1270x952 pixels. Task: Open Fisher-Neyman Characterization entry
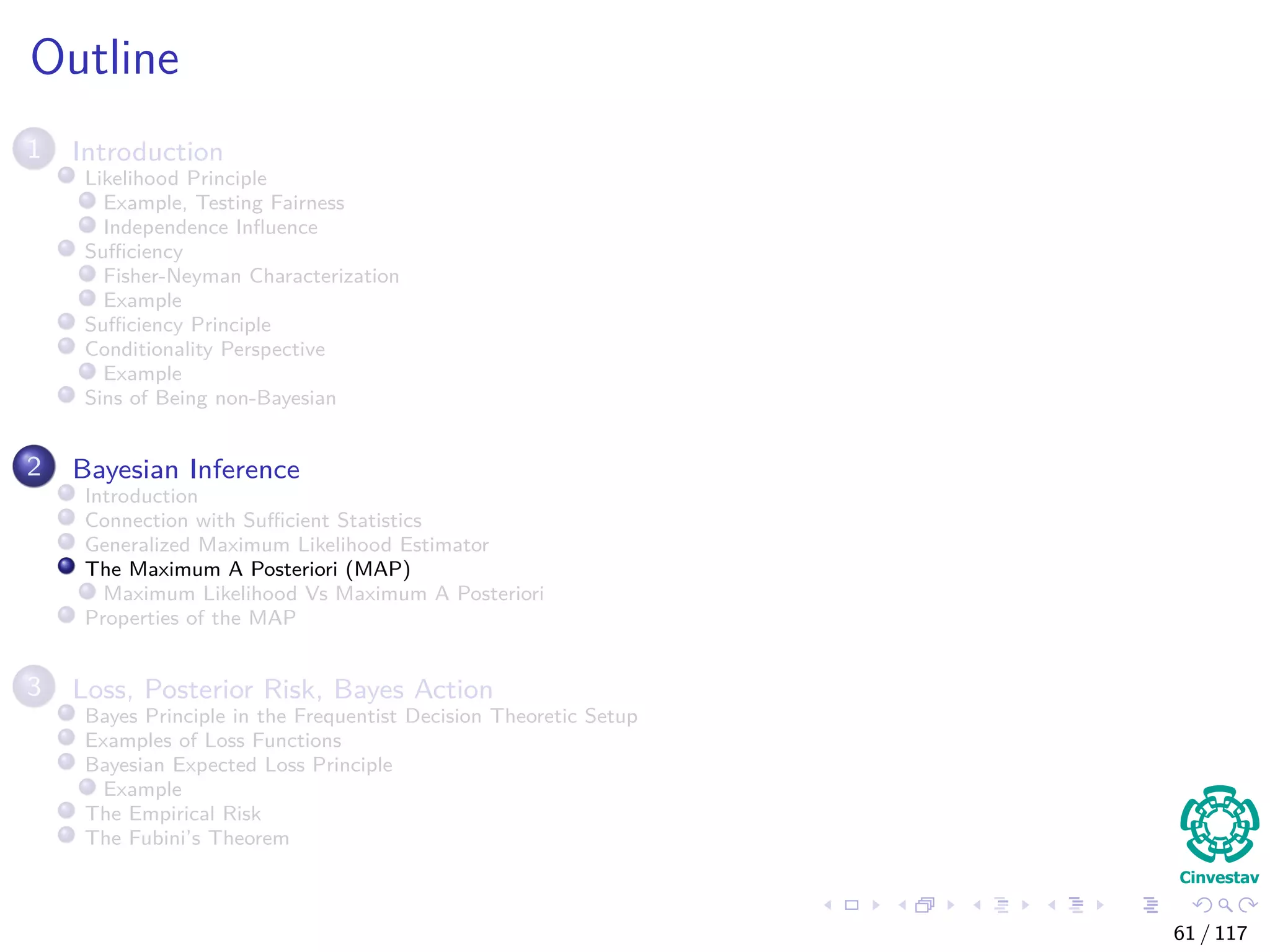251,276
